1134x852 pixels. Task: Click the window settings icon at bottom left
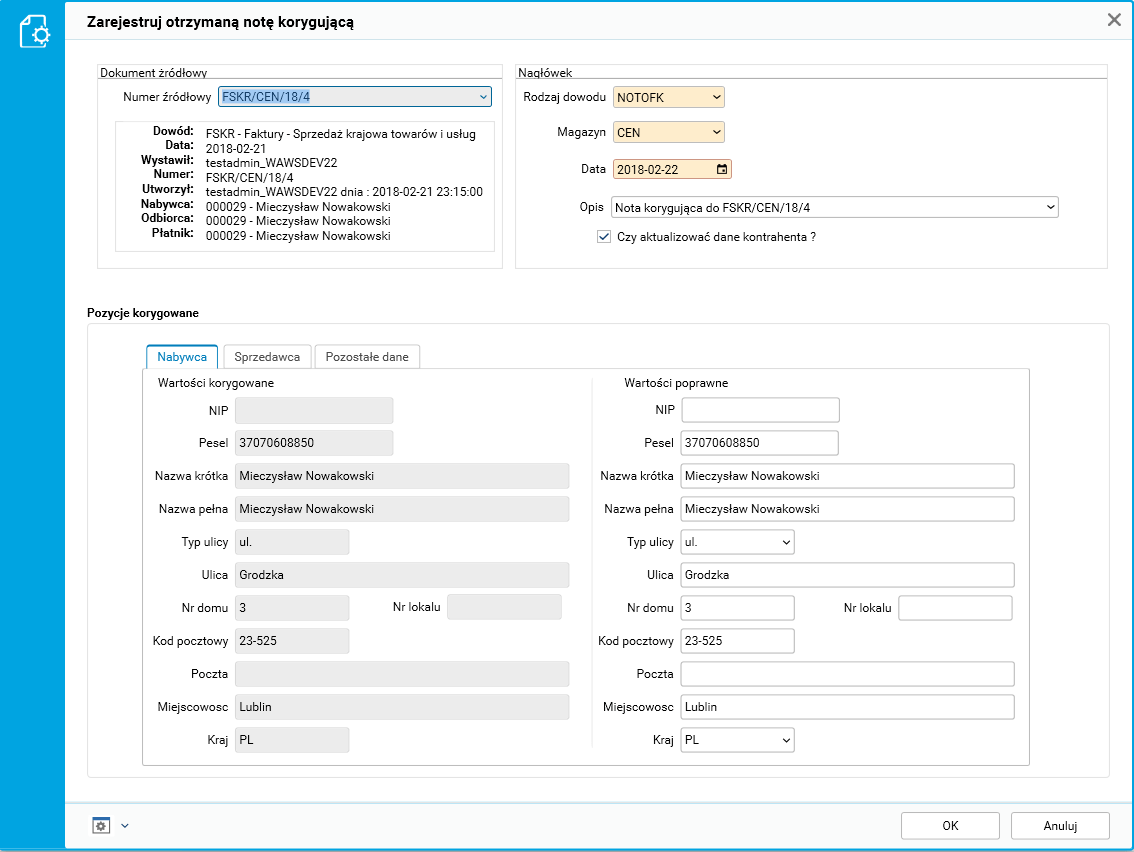[x=100, y=825]
